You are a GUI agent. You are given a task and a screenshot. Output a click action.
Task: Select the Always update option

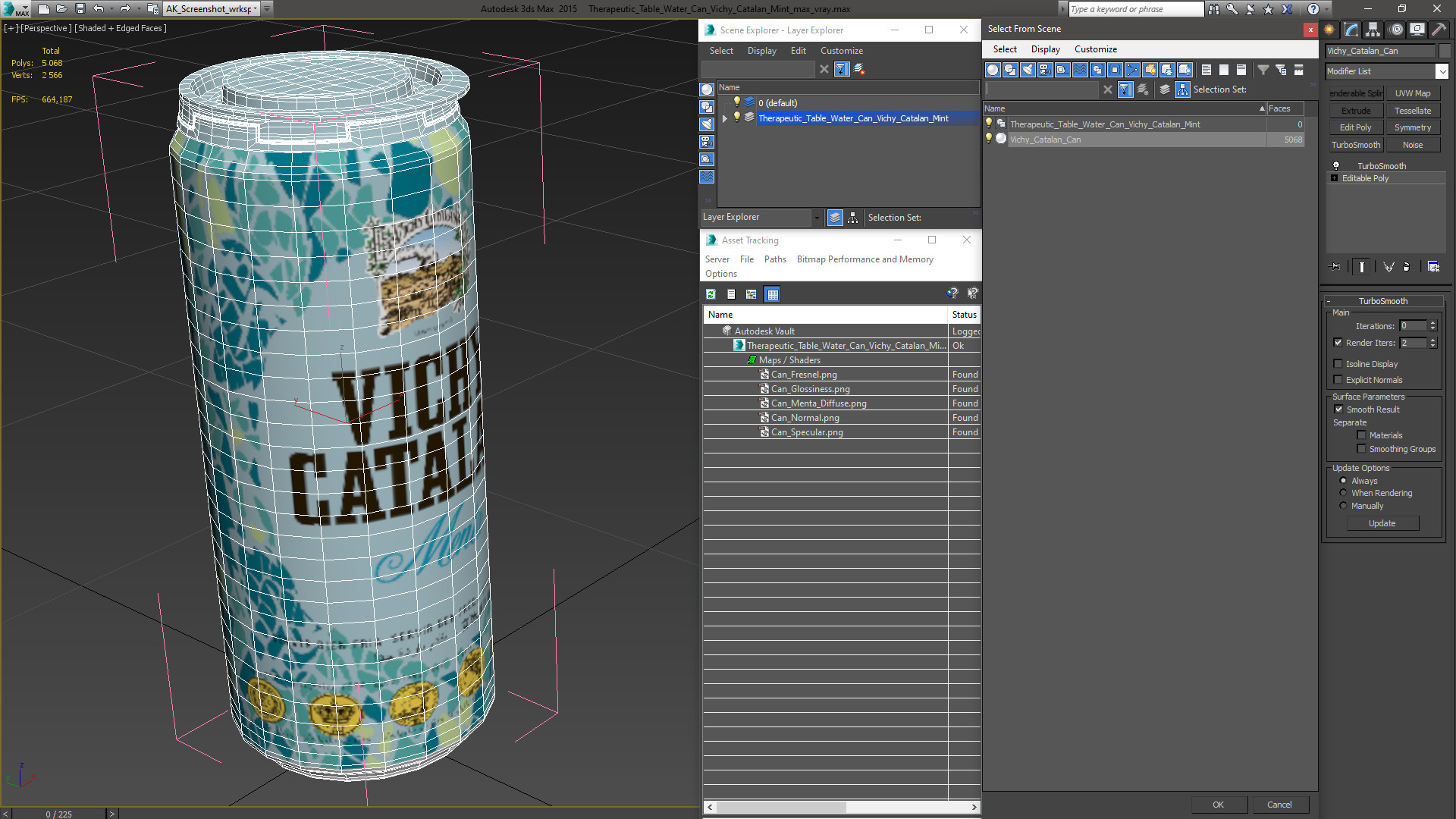click(x=1343, y=481)
